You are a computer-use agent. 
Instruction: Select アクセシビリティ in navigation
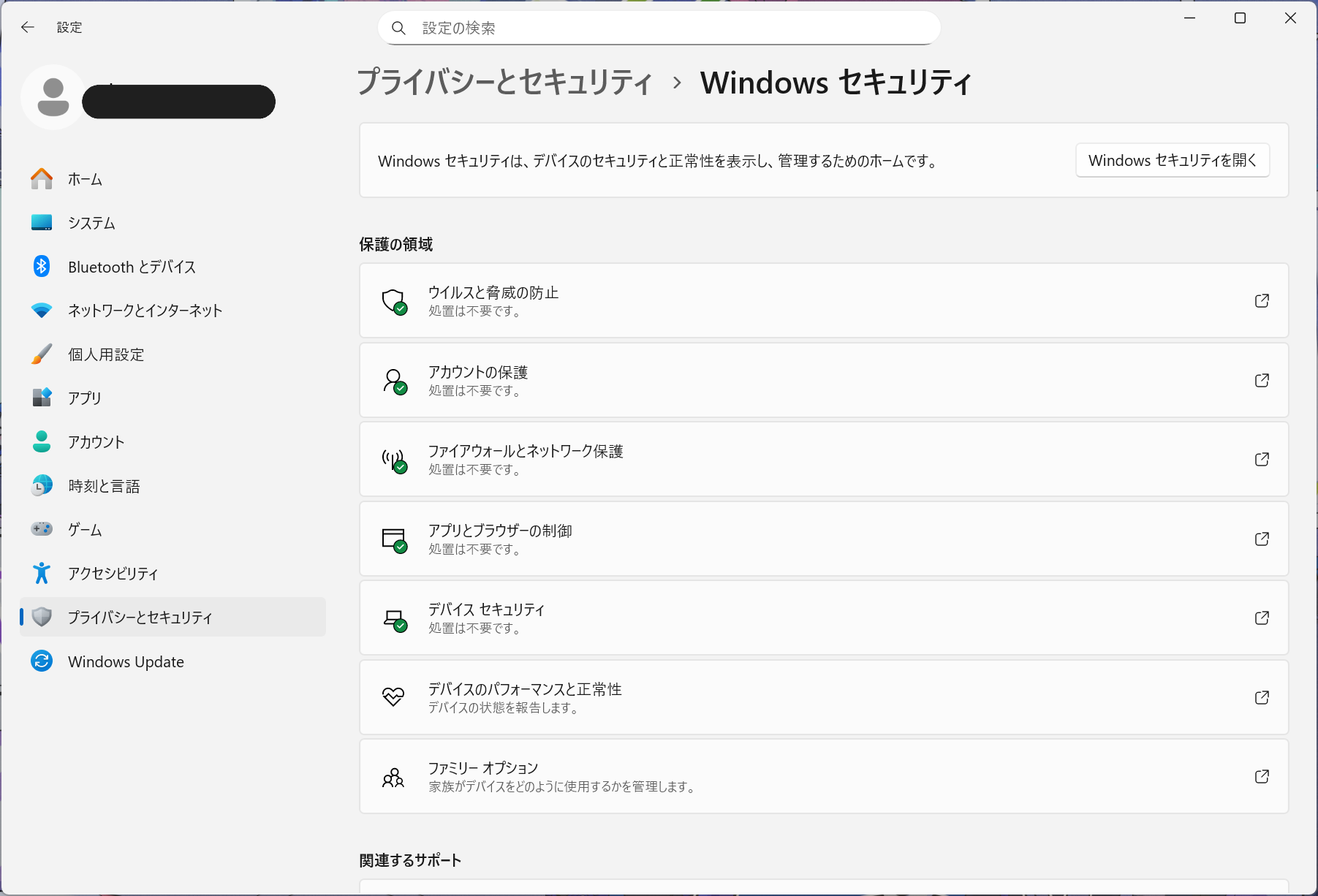click(x=113, y=574)
